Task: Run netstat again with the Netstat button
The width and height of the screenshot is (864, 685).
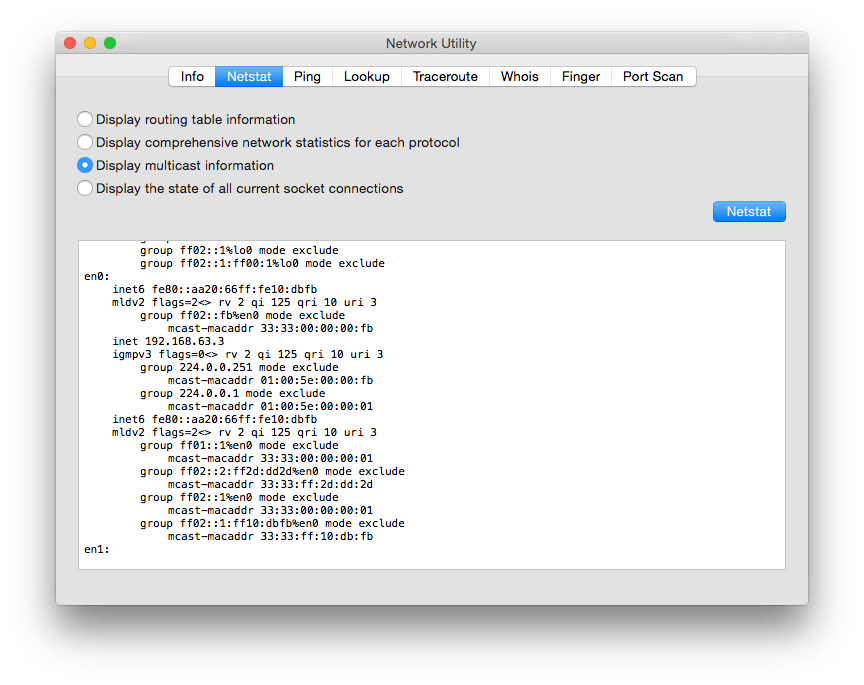Action: tap(749, 211)
